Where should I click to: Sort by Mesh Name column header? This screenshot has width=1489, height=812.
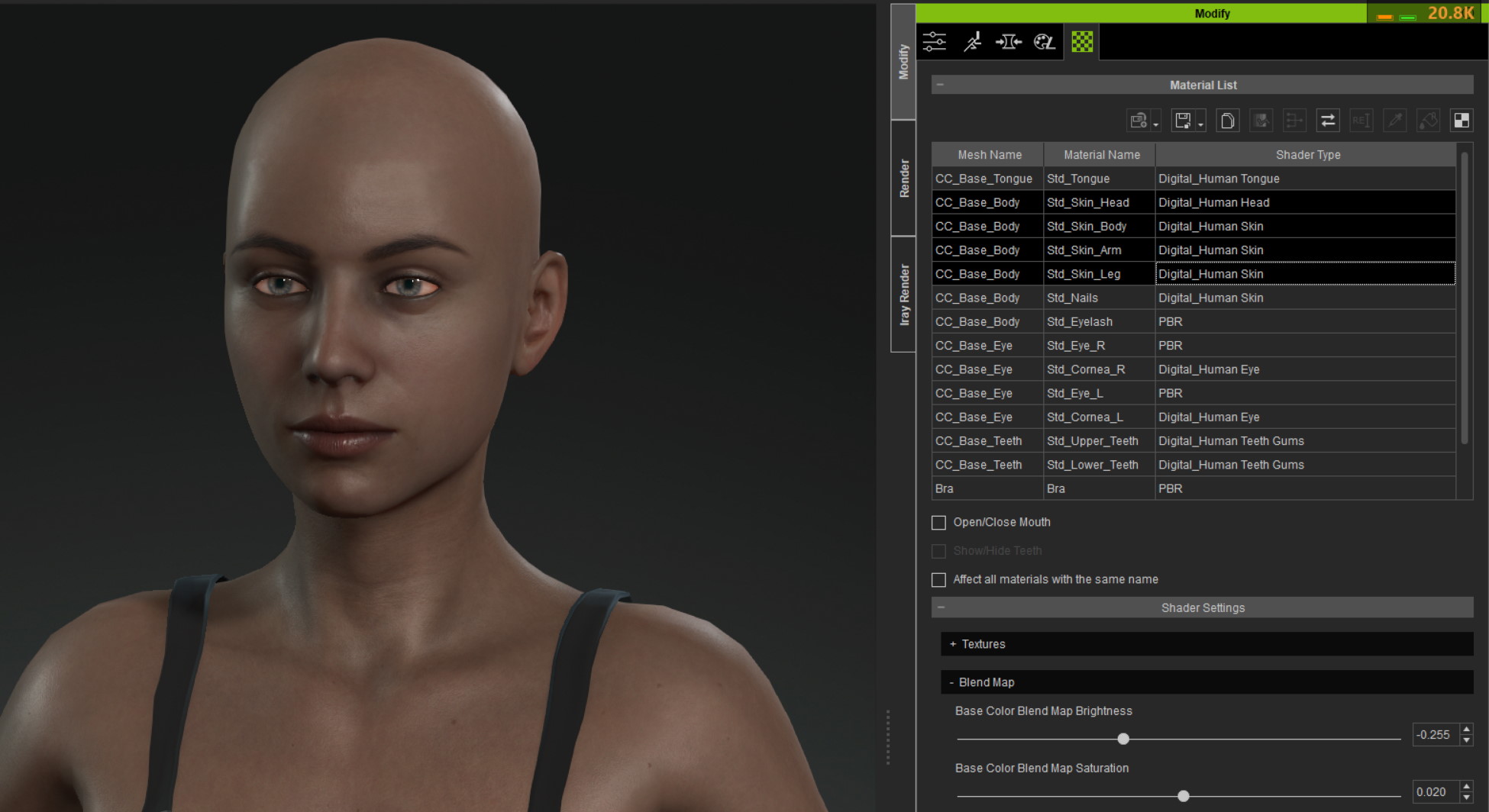point(988,154)
